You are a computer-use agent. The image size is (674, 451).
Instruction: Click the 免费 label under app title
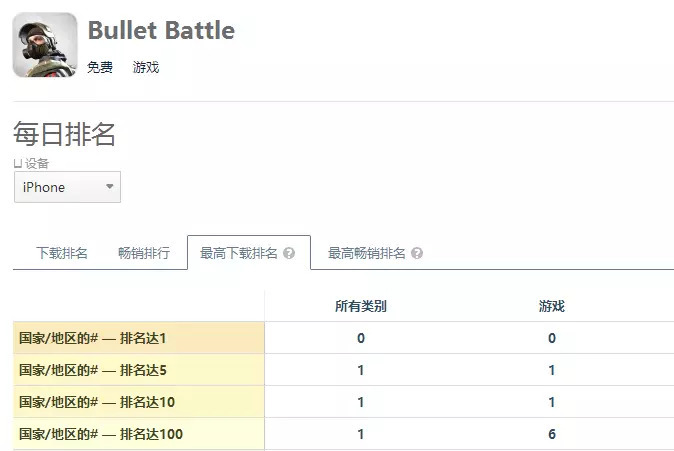coord(100,67)
